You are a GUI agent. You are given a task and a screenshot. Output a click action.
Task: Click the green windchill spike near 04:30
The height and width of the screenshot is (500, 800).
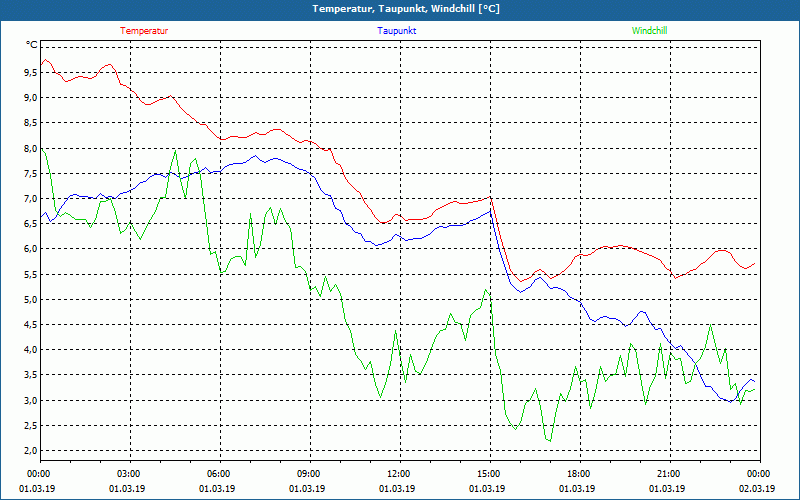coord(176,151)
